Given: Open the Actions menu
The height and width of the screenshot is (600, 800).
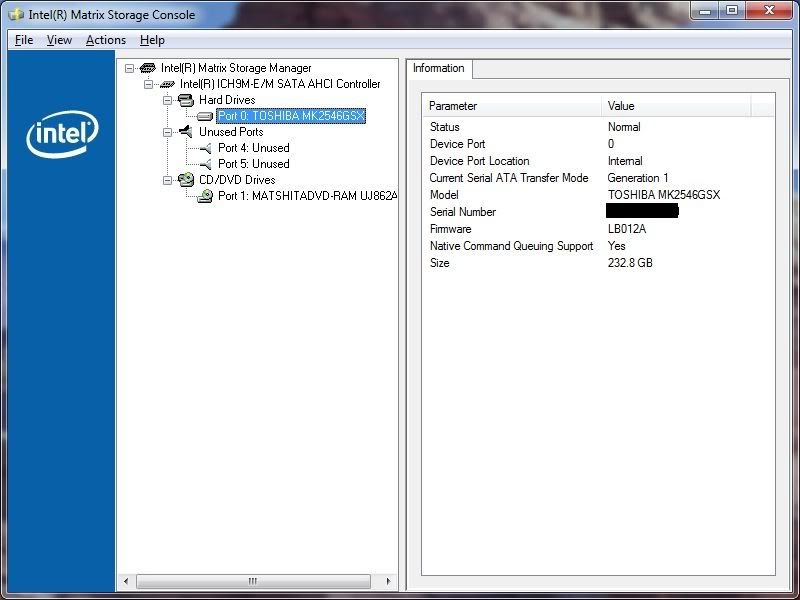Looking at the screenshot, I should 106,40.
